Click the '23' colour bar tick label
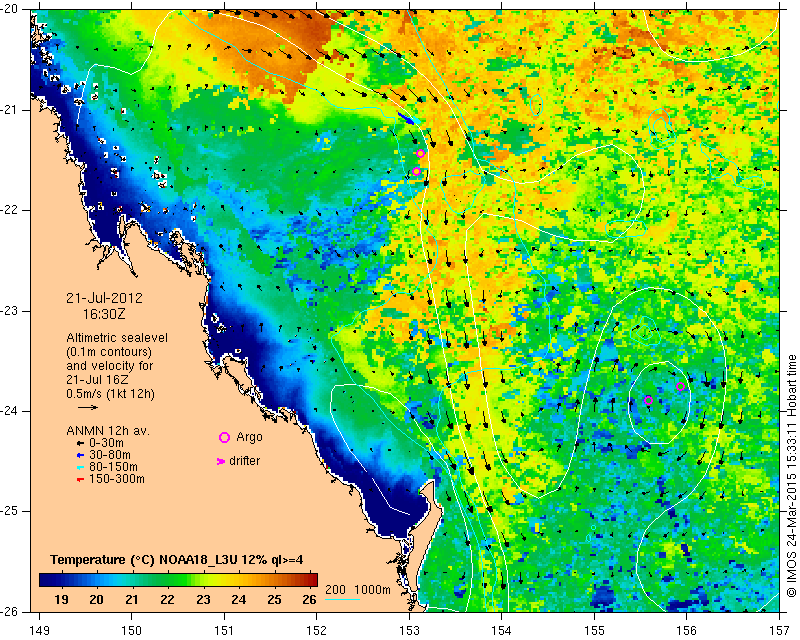Viewport: 800px width, 640px height. coord(203,600)
